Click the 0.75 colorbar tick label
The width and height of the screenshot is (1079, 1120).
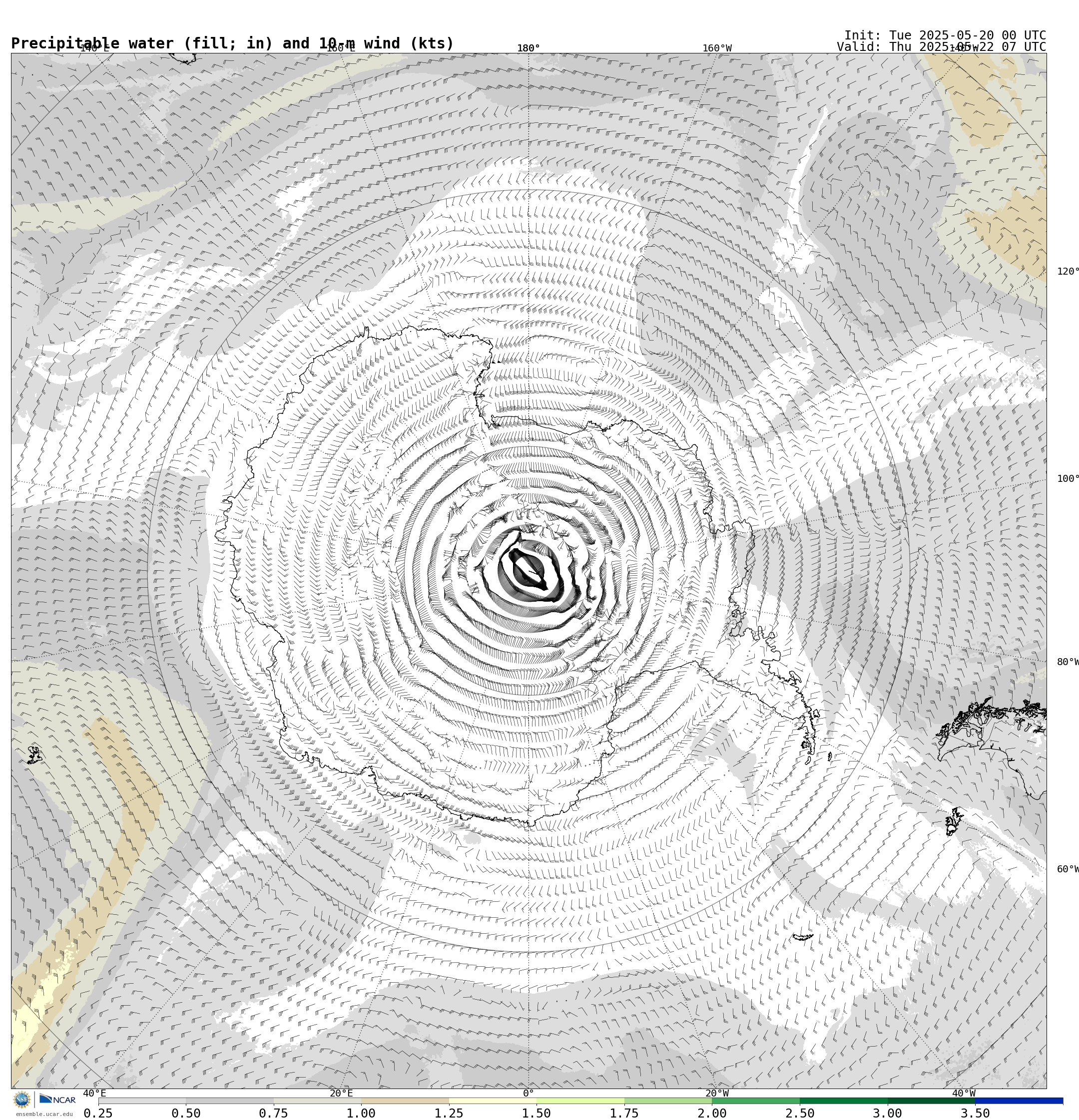(x=273, y=1113)
